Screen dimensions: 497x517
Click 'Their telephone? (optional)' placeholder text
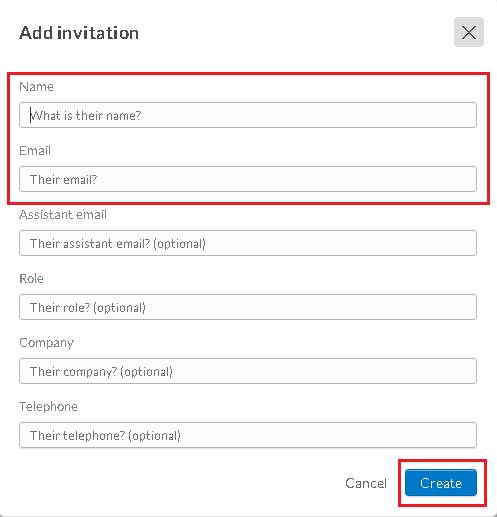[105, 436]
